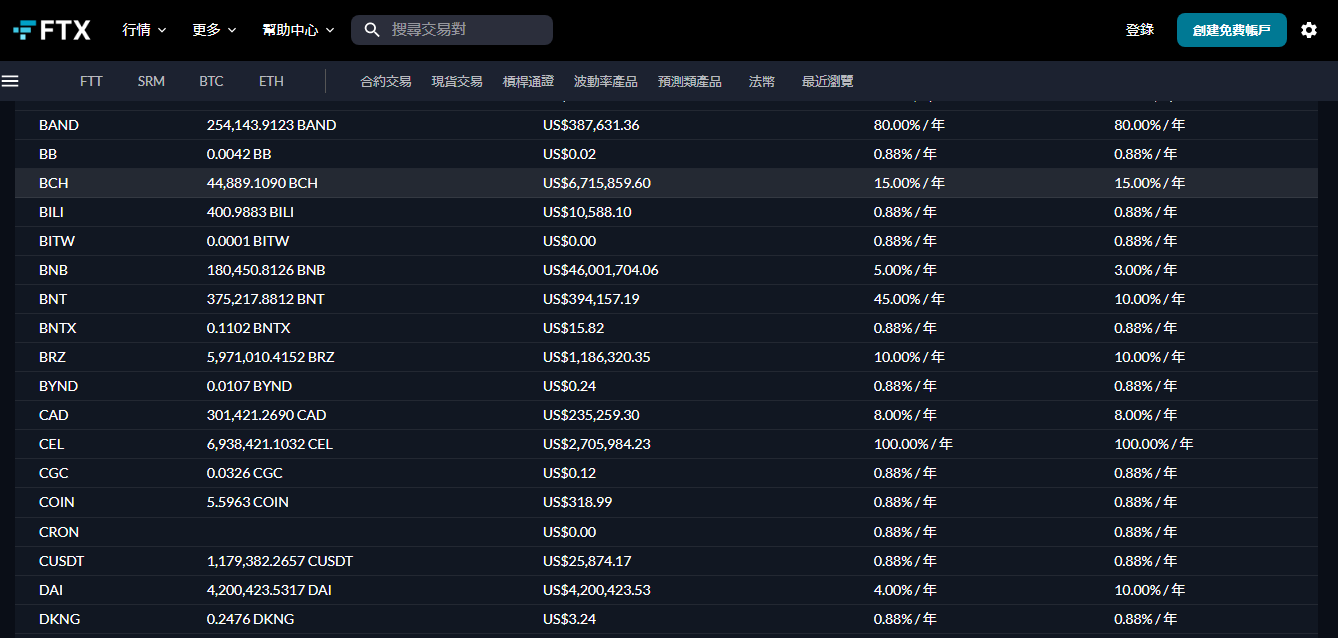The height and width of the screenshot is (638, 1338).
Task: Click the CAD coin name
Action: point(54,415)
